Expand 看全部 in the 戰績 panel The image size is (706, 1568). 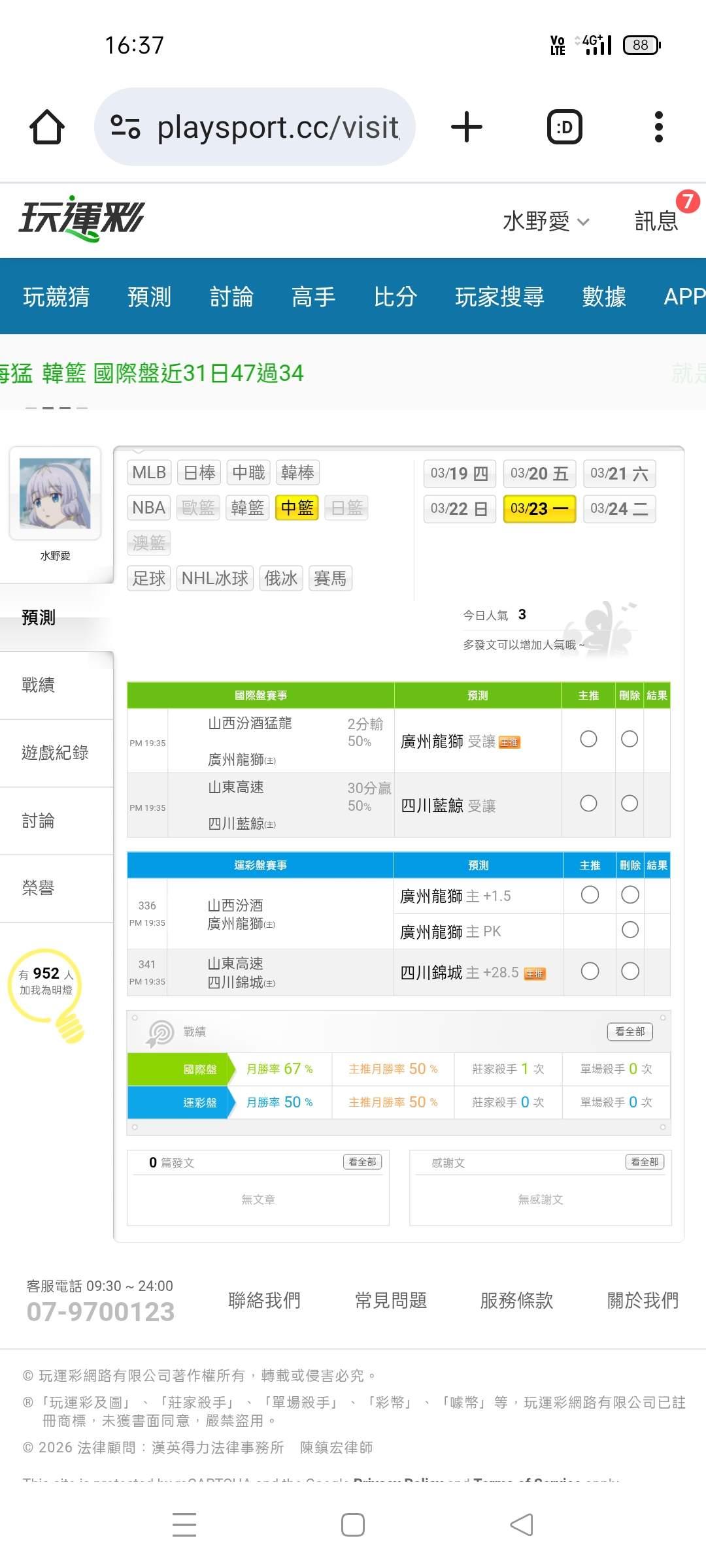[x=630, y=1032]
